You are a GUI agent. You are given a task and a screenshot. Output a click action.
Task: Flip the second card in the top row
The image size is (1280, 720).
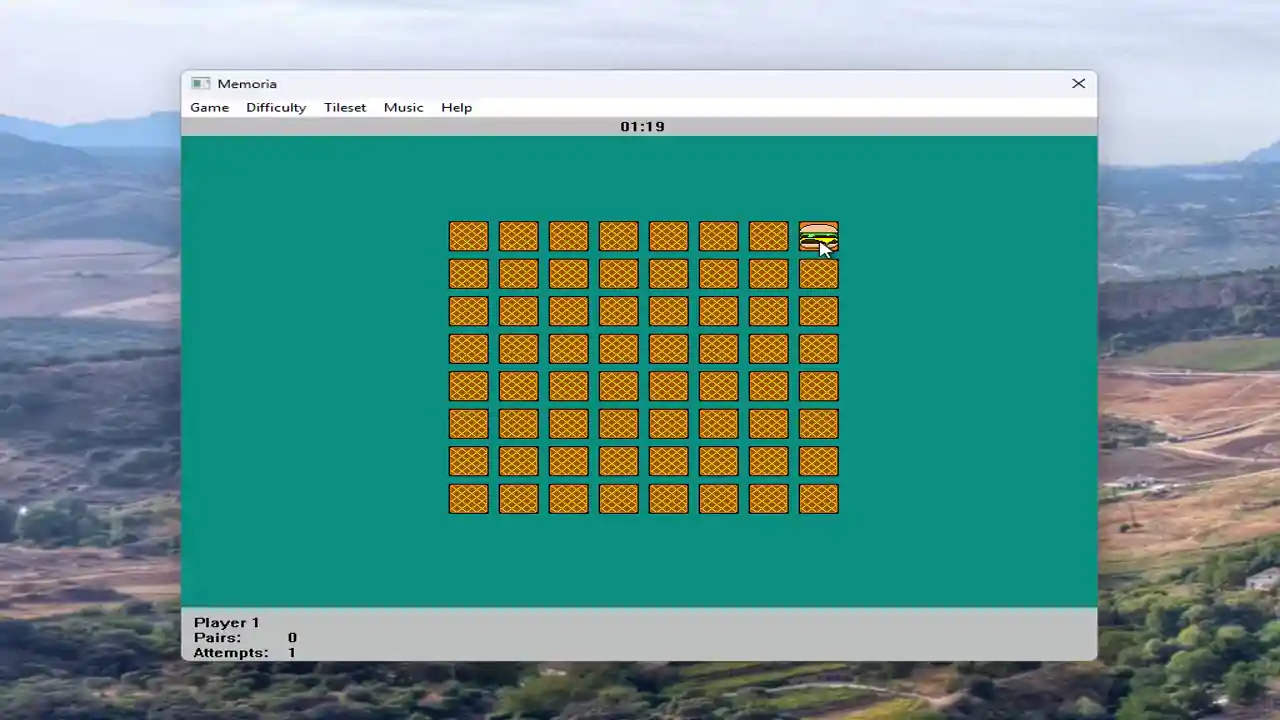(x=518, y=236)
